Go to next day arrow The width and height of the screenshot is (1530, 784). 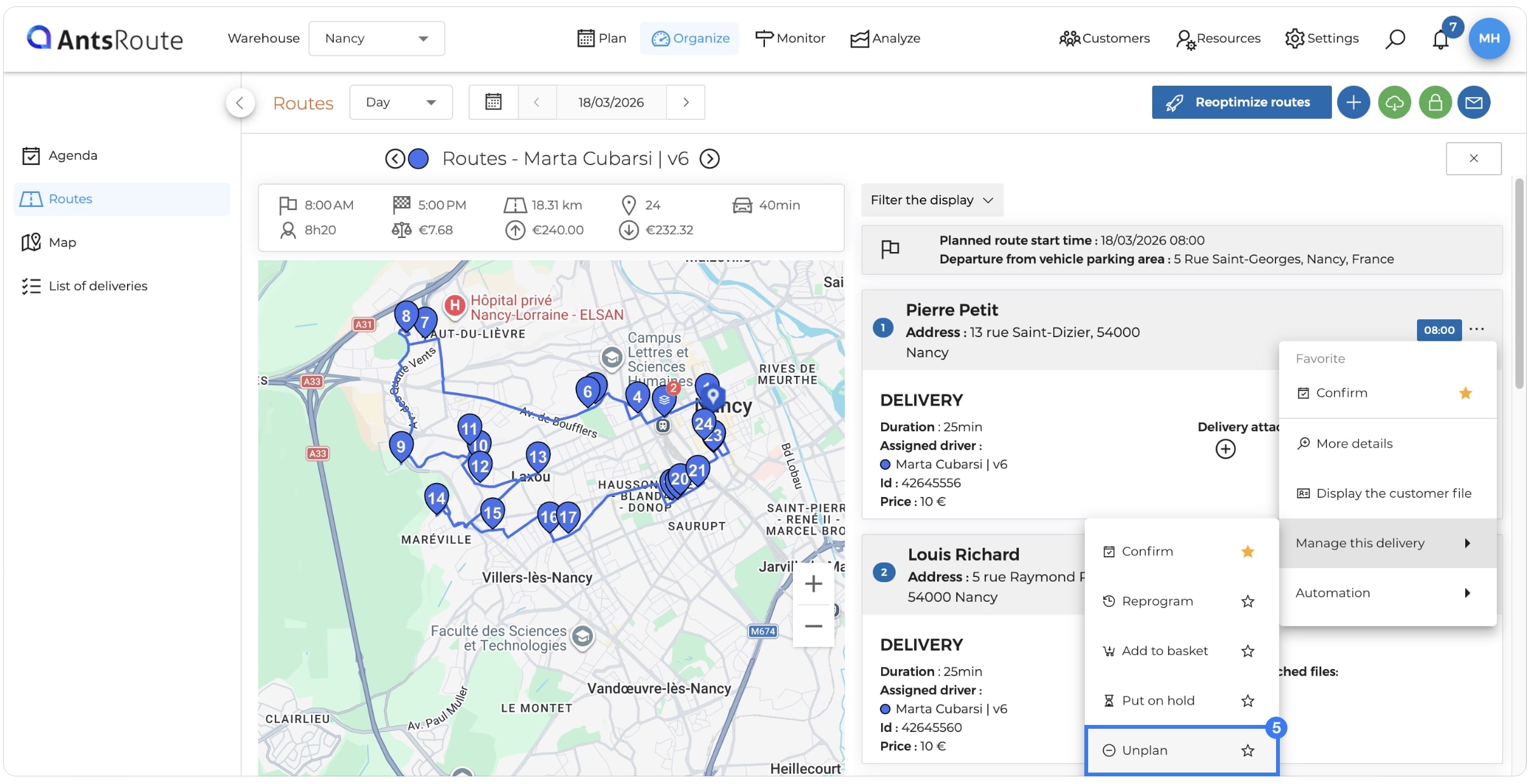(x=686, y=102)
